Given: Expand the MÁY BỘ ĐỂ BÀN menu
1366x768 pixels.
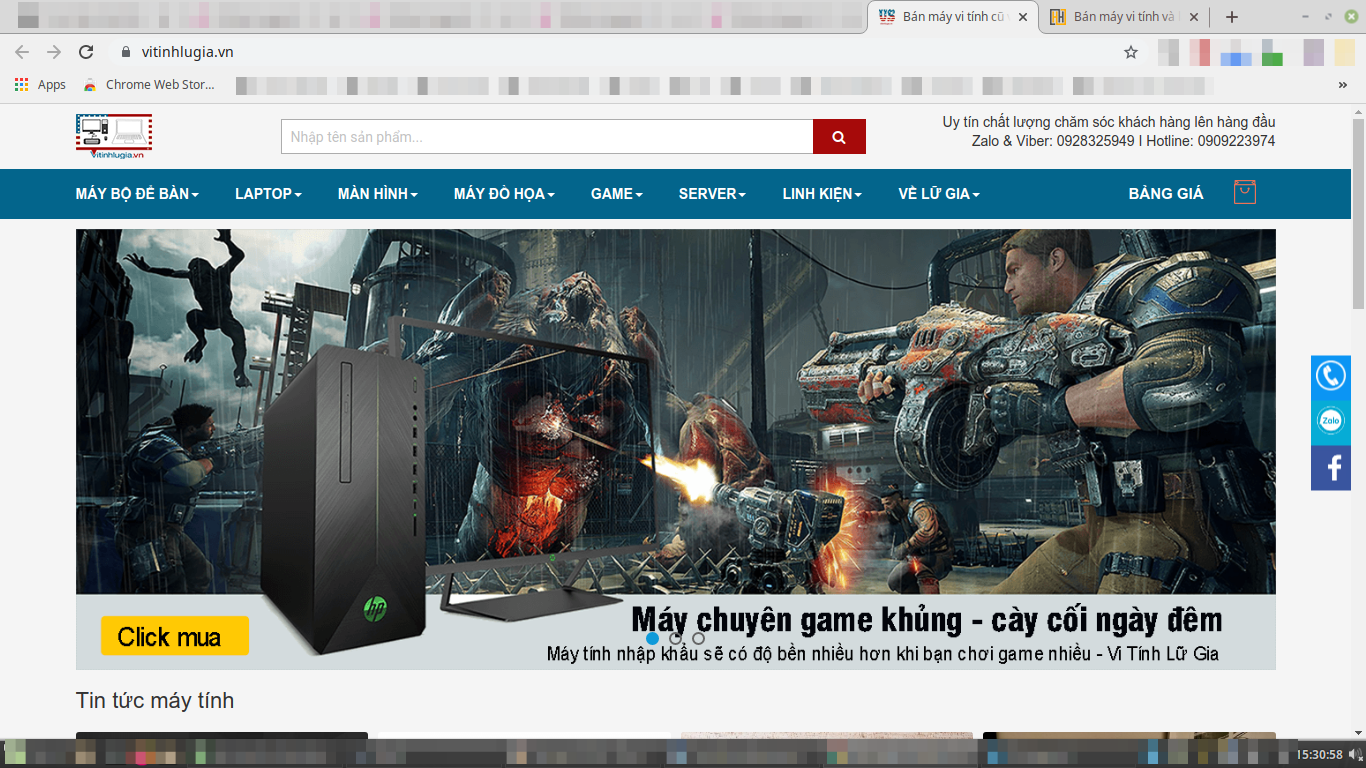Looking at the screenshot, I should click(x=137, y=194).
